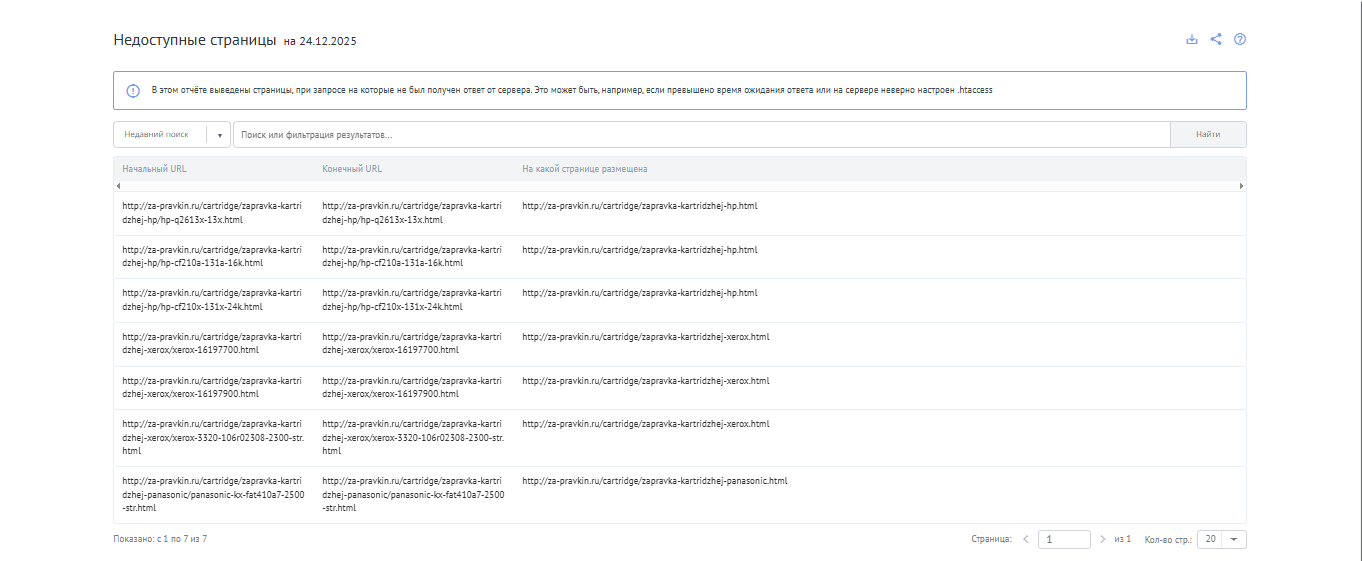Open final URL xerox-3320-106r02308-2300-str.html
Image resolution: width=1362 pixels, height=561 pixels.
pyautogui.click(x=413, y=437)
